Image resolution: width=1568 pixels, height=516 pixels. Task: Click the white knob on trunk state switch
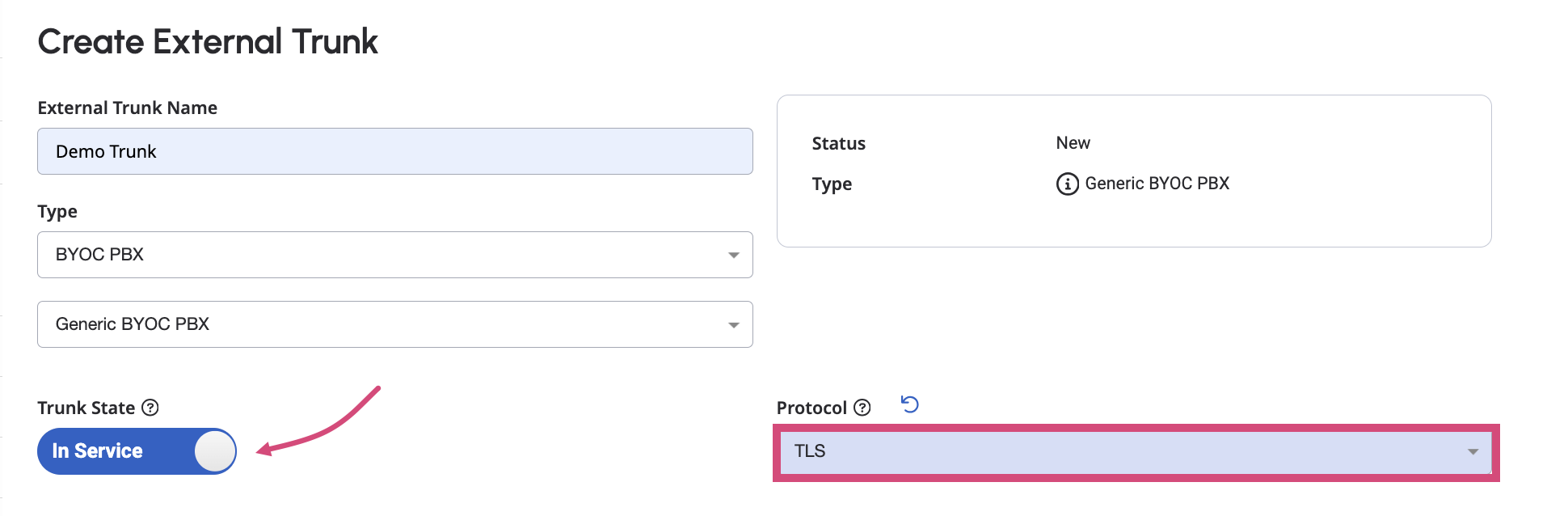[215, 451]
